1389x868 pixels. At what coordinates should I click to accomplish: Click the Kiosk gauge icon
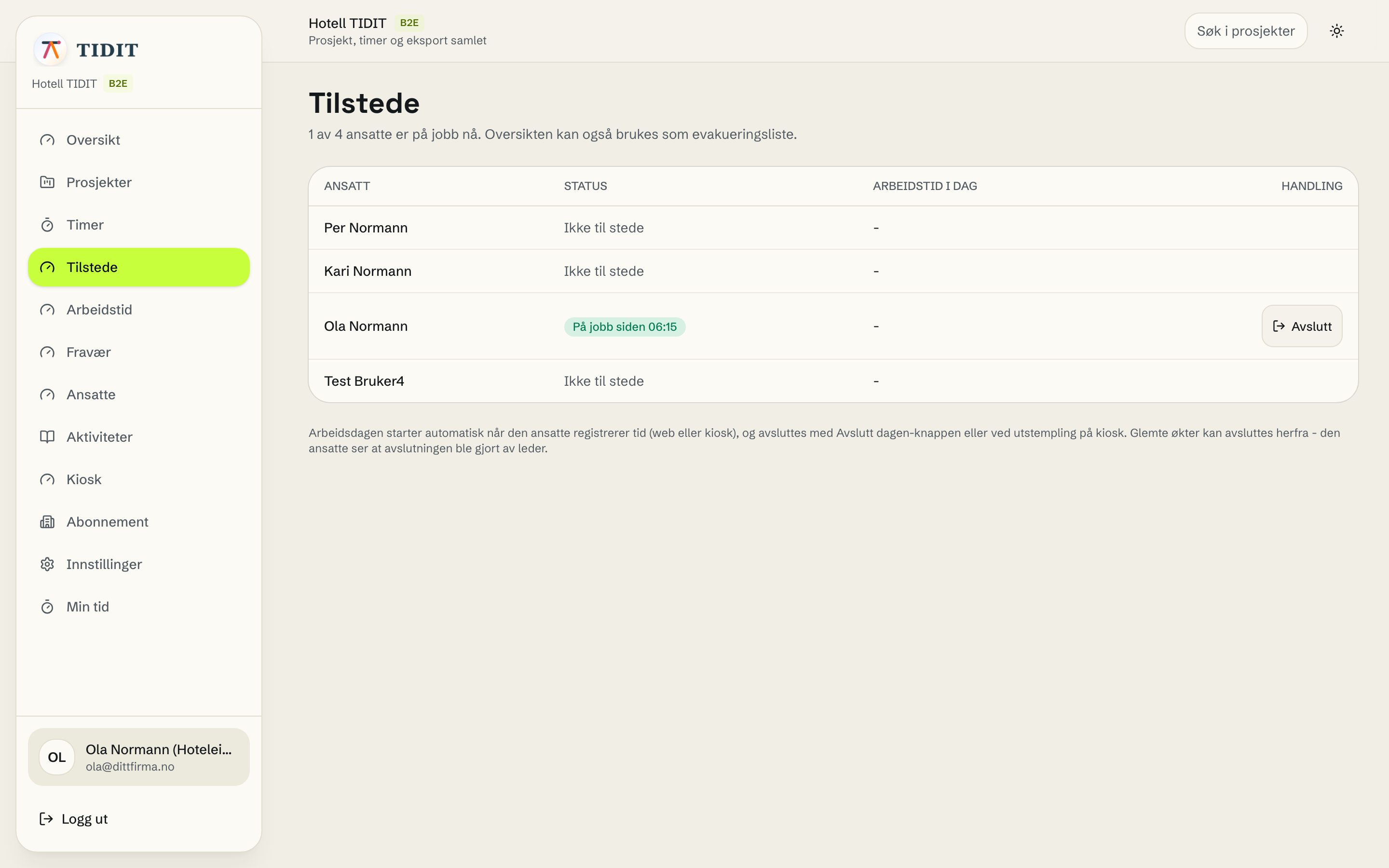(47, 480)
